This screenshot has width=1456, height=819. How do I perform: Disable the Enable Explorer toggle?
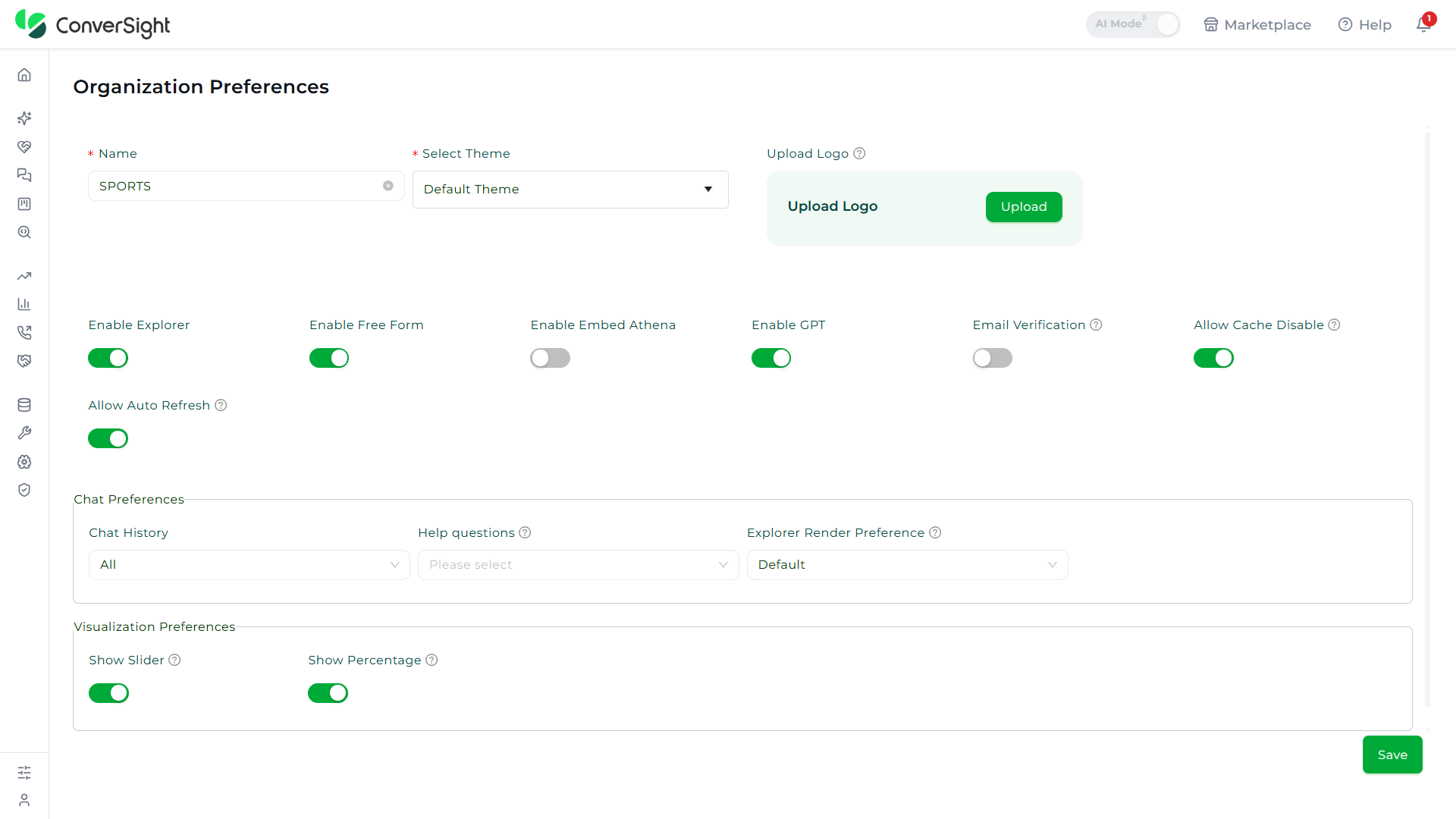[108, 358]
